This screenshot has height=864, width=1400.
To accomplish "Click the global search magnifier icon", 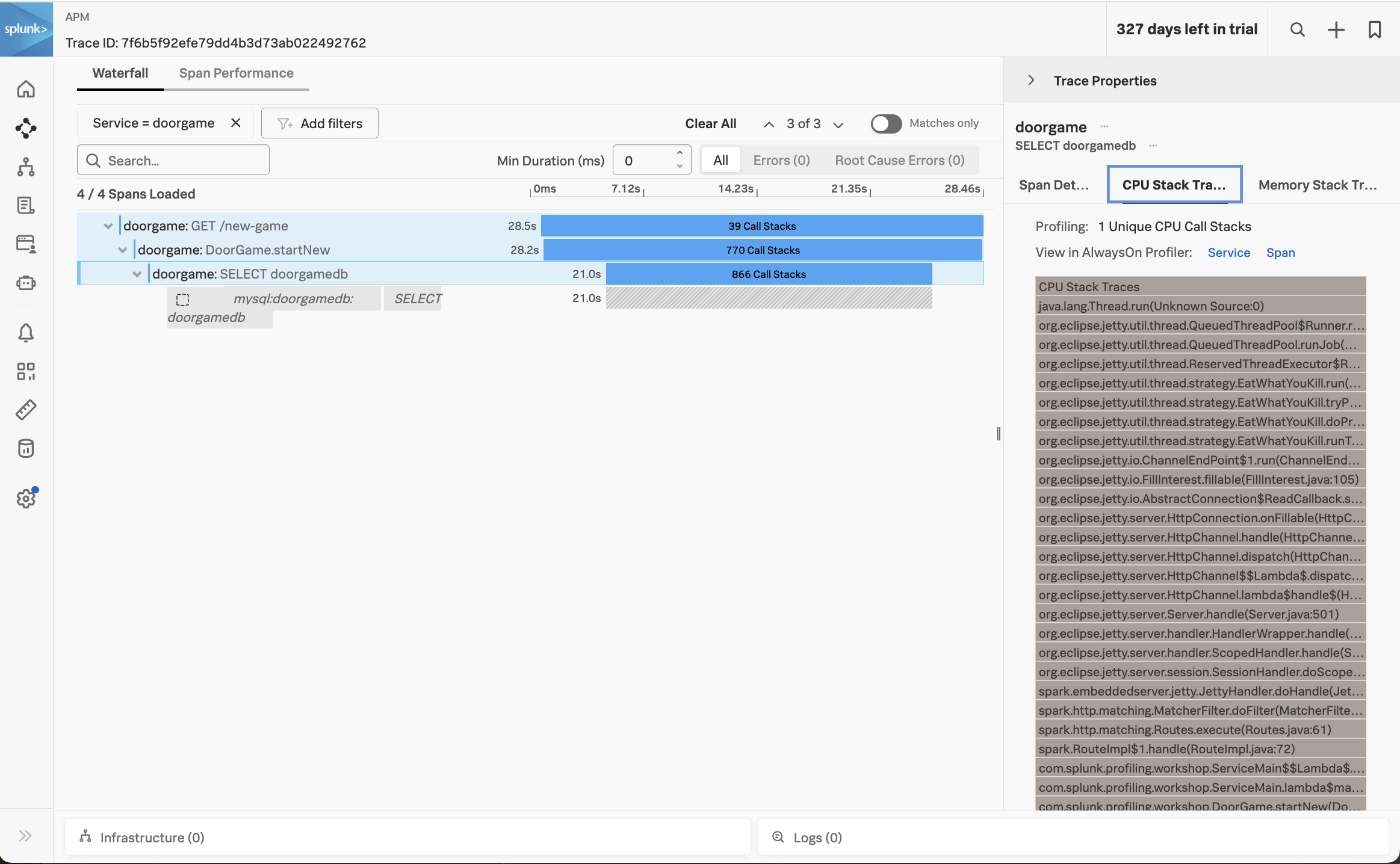I will [1297, 29].
